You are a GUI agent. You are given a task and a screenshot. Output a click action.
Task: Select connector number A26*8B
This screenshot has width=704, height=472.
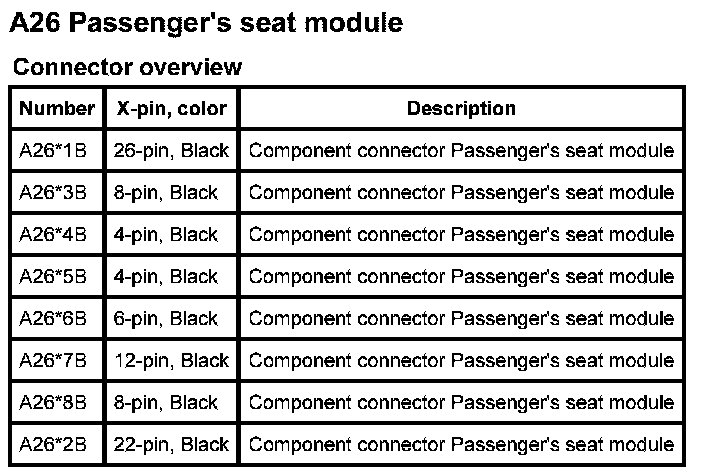(x=54, y=402)
